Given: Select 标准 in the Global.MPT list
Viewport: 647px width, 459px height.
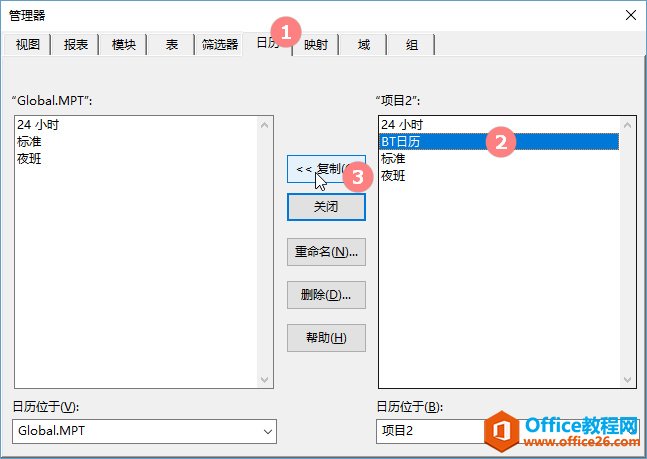Looking at the screenshot, I should (29, 142).
